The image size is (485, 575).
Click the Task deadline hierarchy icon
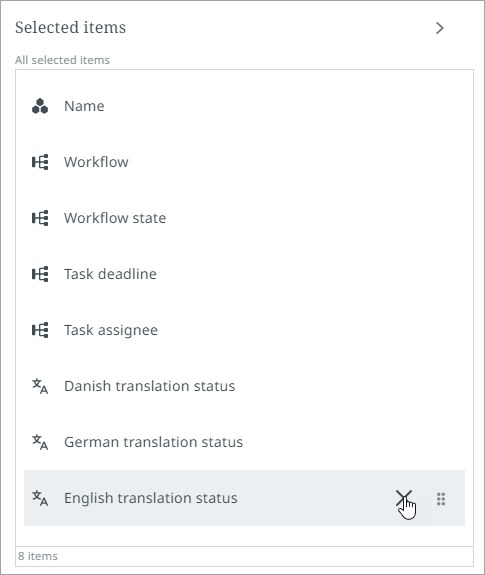point(40,274)
